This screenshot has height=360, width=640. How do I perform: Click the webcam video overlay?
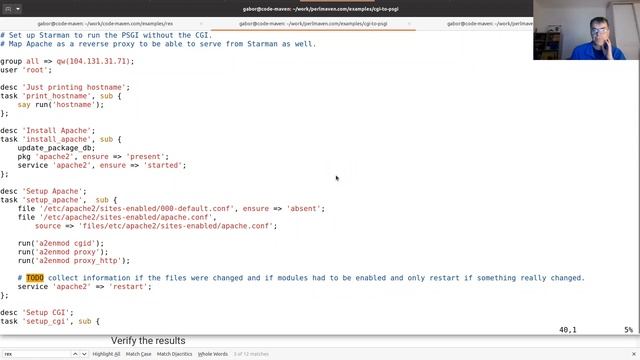coord(586,30)
